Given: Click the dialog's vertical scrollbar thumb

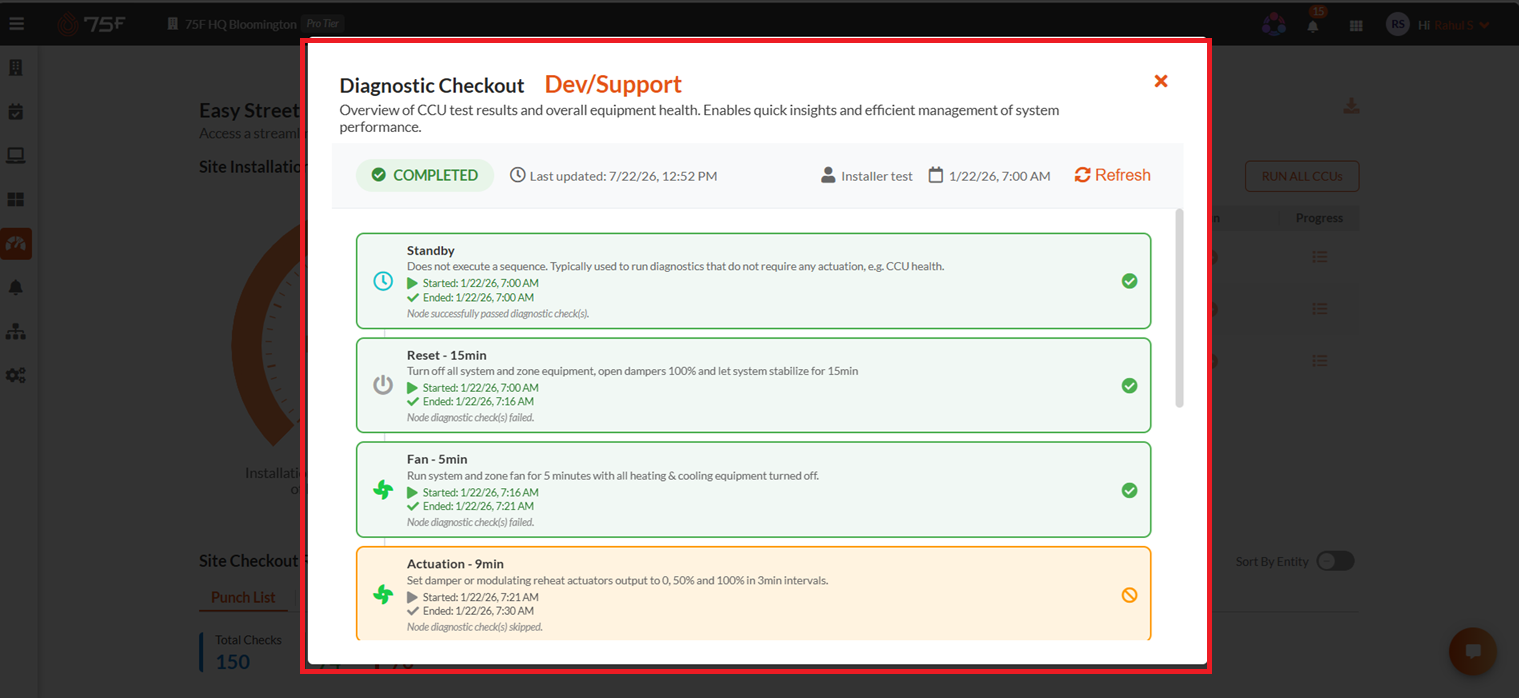Looking at the screenshot, I should tap(1179, 308).
